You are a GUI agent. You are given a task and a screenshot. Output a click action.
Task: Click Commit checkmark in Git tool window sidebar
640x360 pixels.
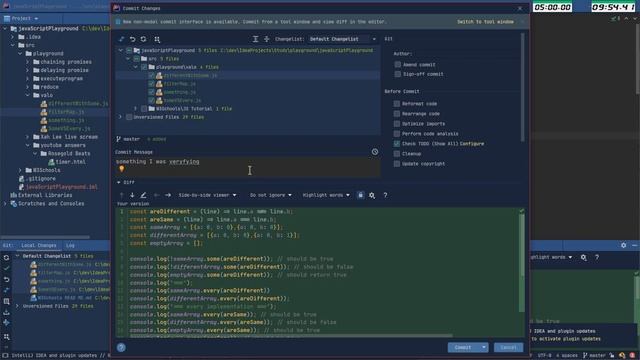point(6,269)
